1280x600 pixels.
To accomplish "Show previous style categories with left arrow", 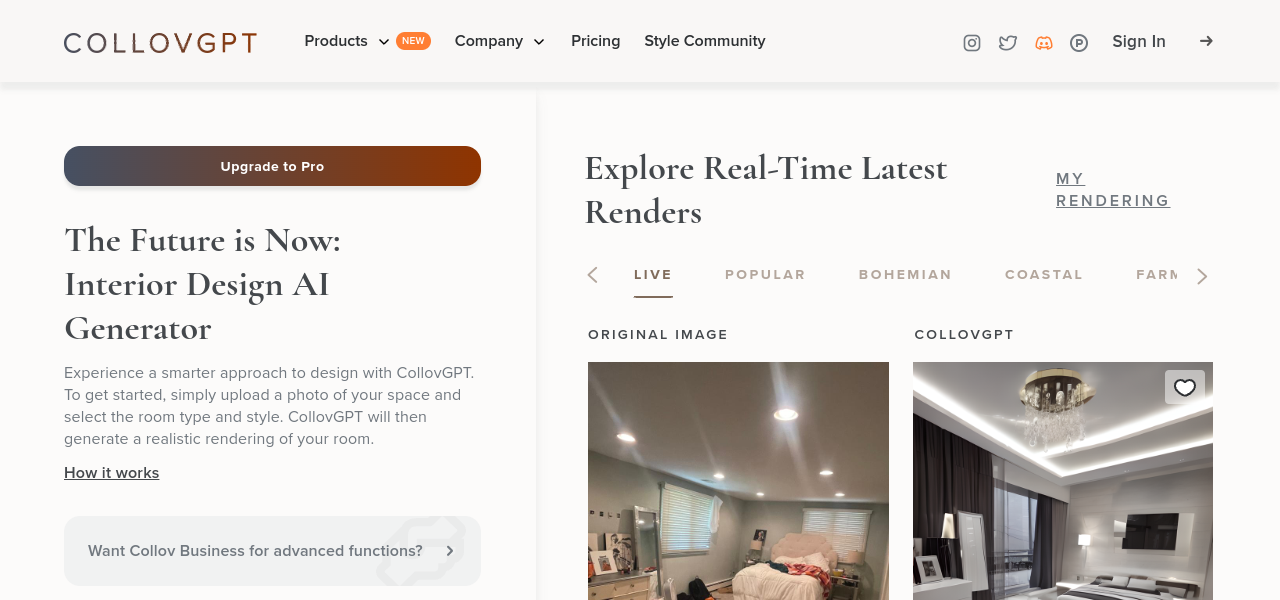I will click(x=592, y=275).
